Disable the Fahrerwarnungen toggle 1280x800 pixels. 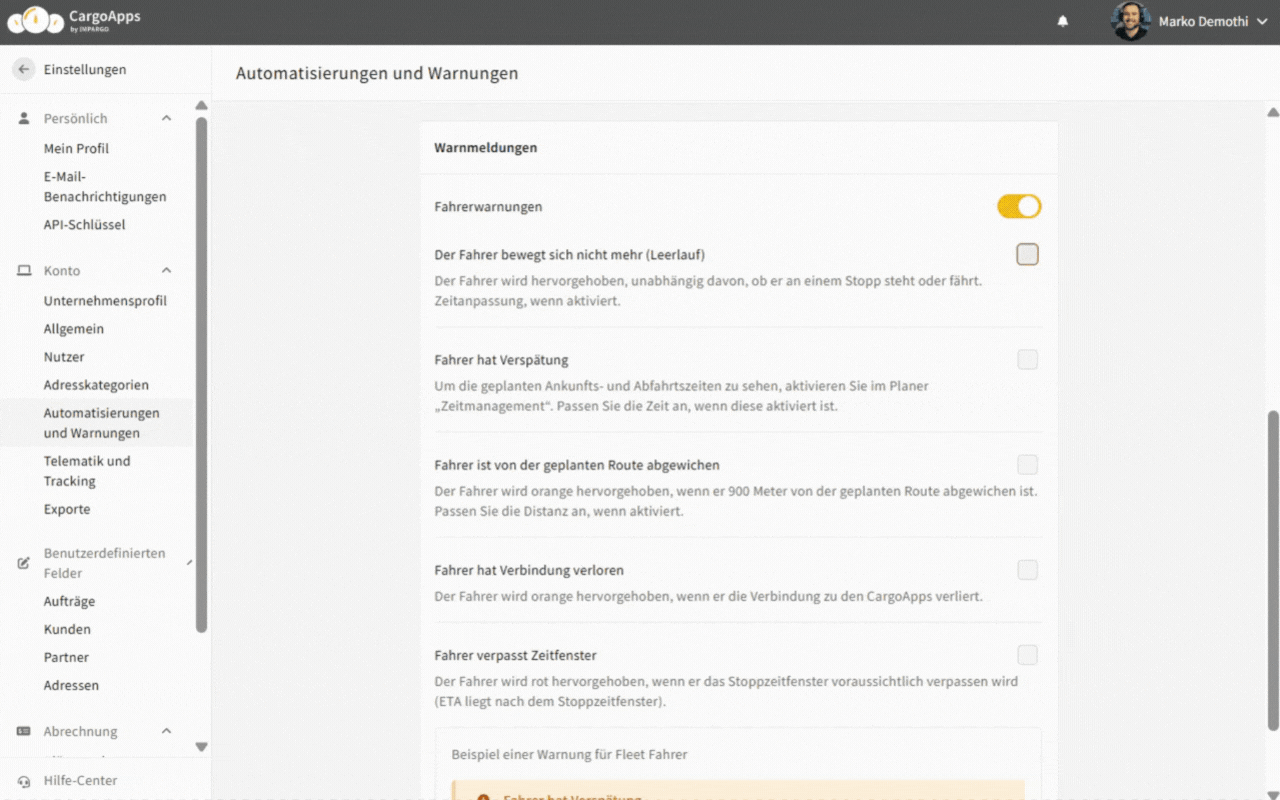1018,206
